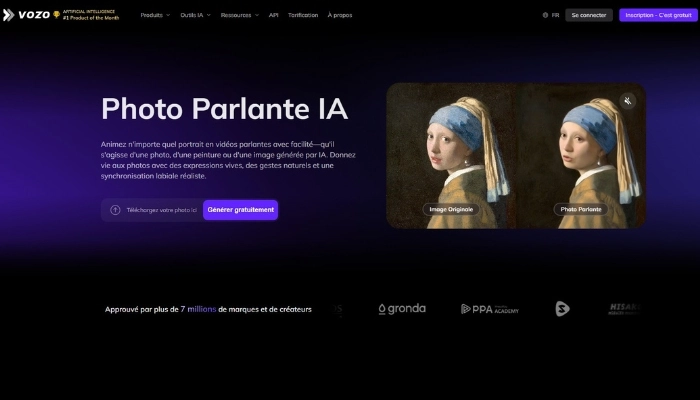This screenshot has width=700, height=400.
Task: Click the Photo Parlante IA heading
Action: (225, 108)
